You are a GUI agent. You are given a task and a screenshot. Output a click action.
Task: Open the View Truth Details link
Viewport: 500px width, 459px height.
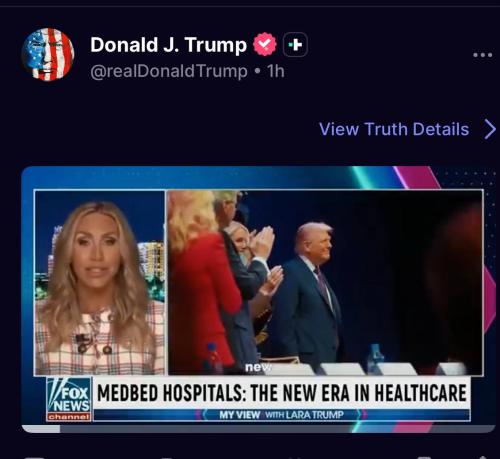(x=394, y=129)
